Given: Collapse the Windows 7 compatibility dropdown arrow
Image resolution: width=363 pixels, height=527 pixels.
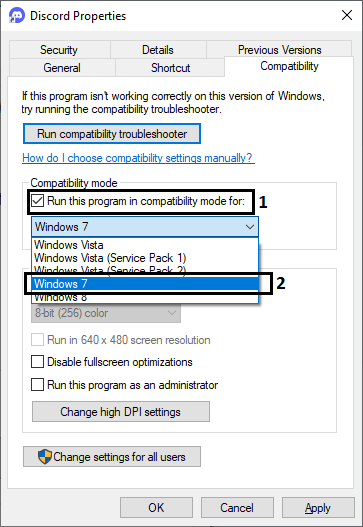Looking at the screenshot, I should (250, 227).
